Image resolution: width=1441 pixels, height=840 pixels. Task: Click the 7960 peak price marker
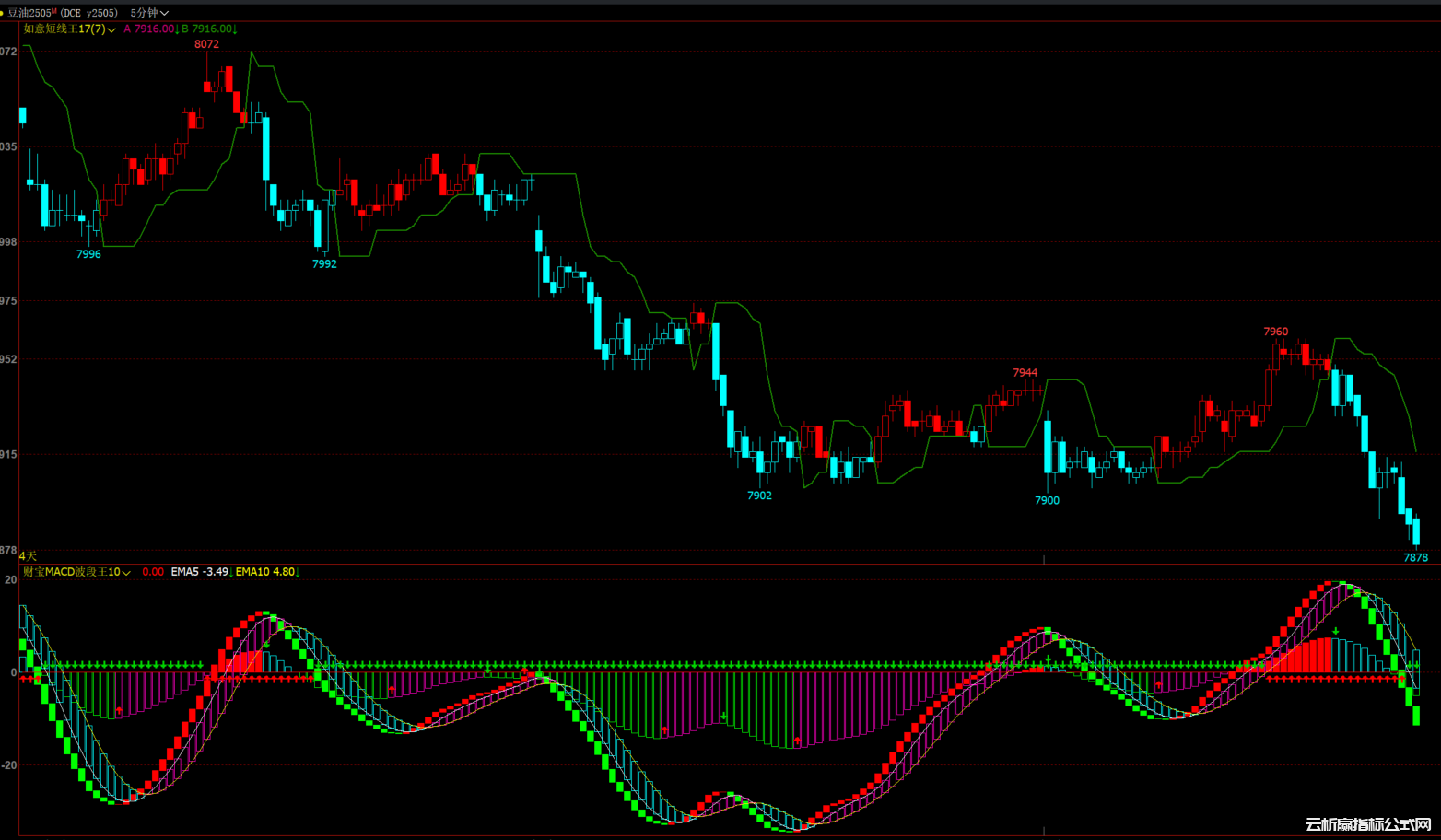coord(1275,332)
